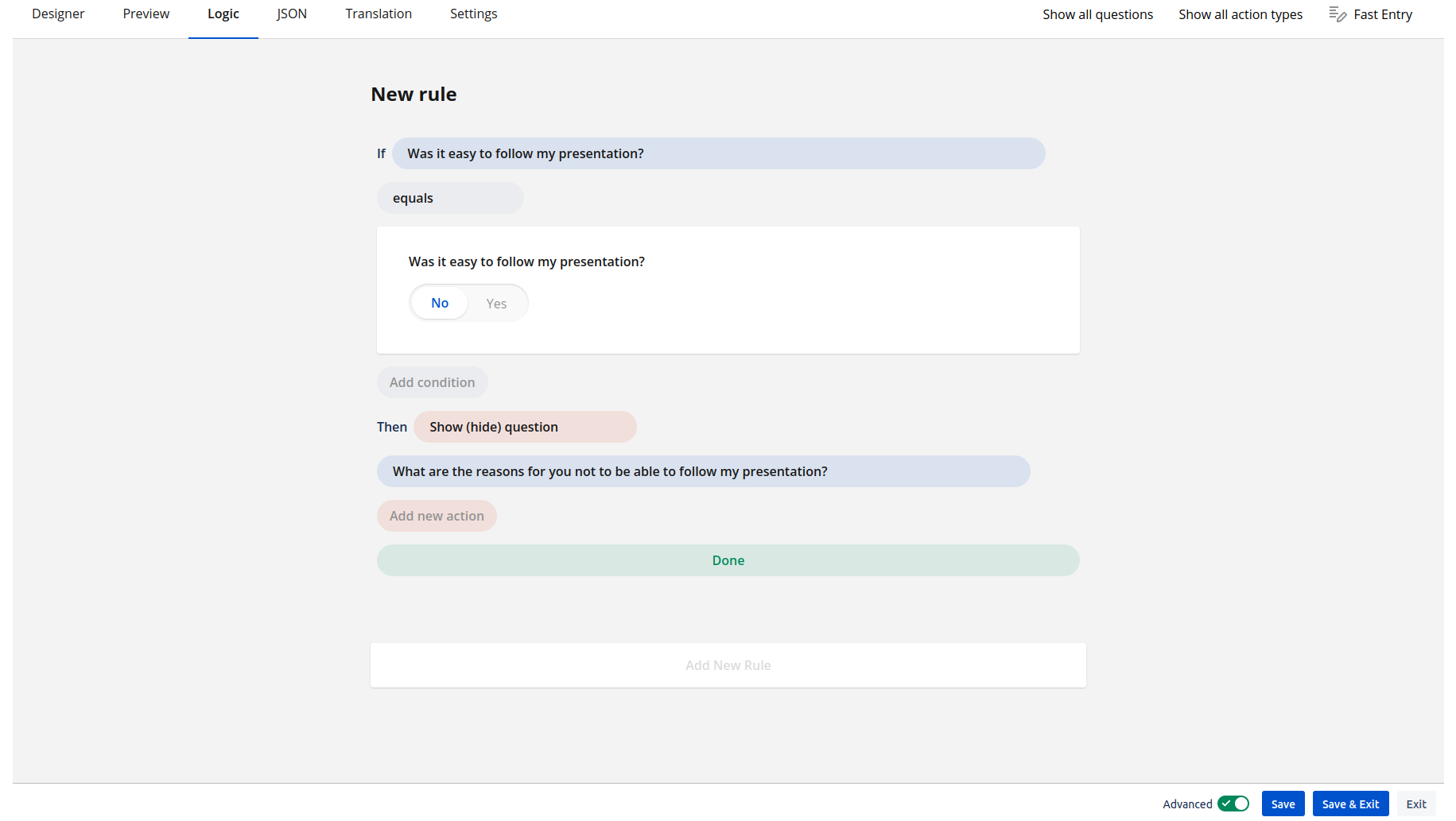This screenshot has width=1456, height=821.
Task: Select the Yes answer option
Action: [496, 304]
